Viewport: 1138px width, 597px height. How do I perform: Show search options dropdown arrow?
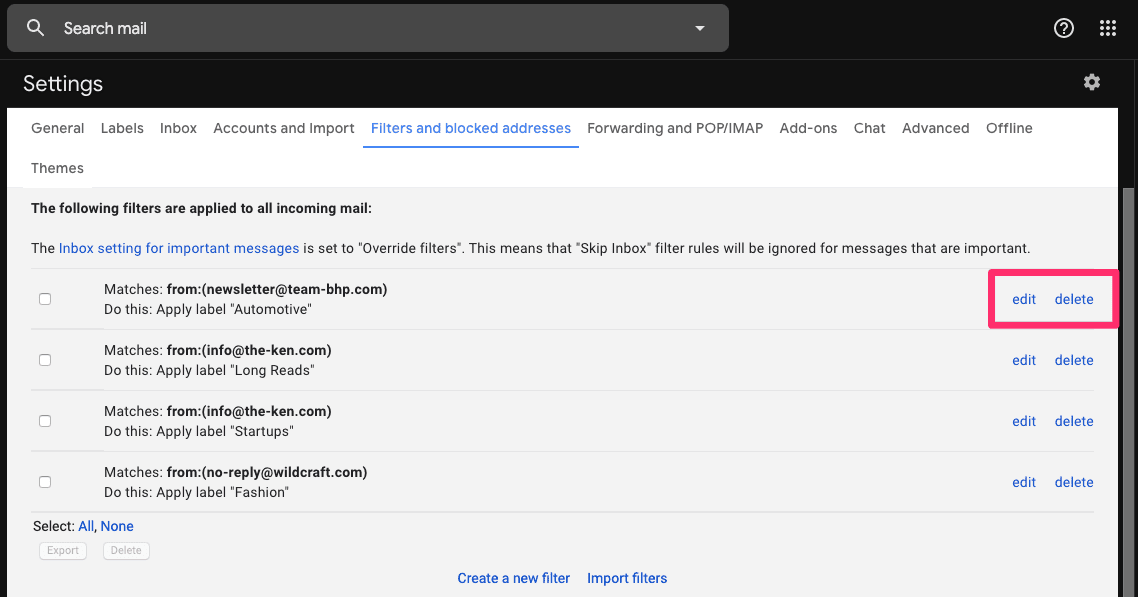tap(700, 28)
